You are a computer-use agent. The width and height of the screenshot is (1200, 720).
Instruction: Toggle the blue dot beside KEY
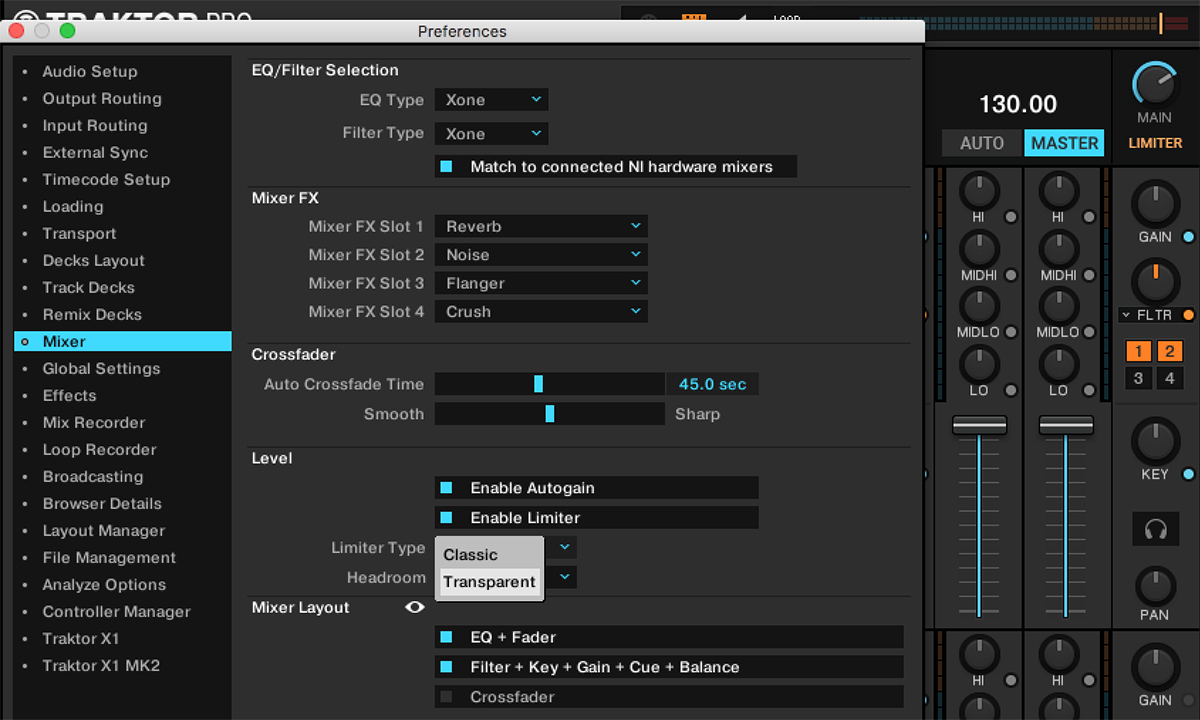pos(1188,474)
